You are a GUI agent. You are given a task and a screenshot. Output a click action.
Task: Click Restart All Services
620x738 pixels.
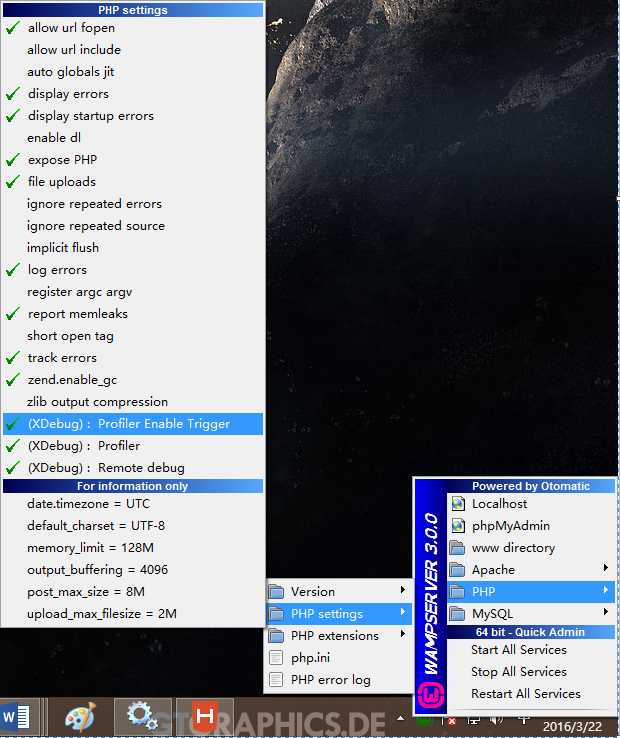pos(531,694)
